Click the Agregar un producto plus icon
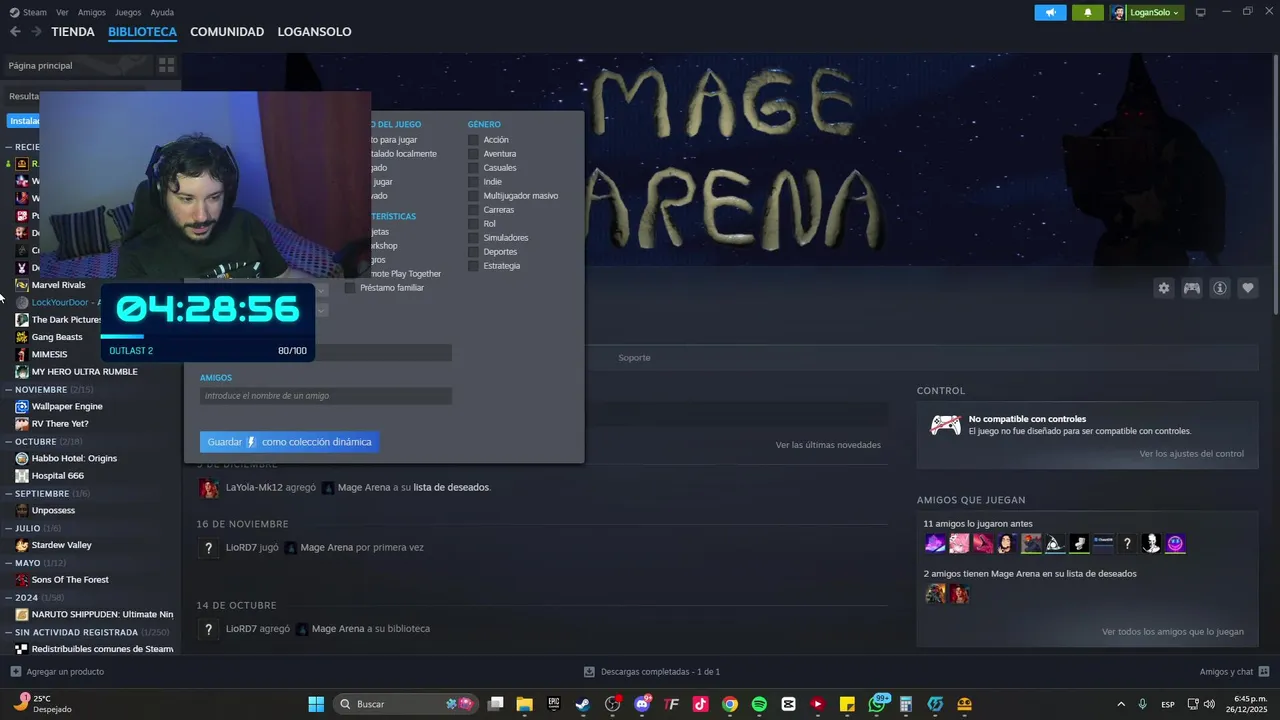The height and width of the screenshot is (720, 1280). [15, 672]
